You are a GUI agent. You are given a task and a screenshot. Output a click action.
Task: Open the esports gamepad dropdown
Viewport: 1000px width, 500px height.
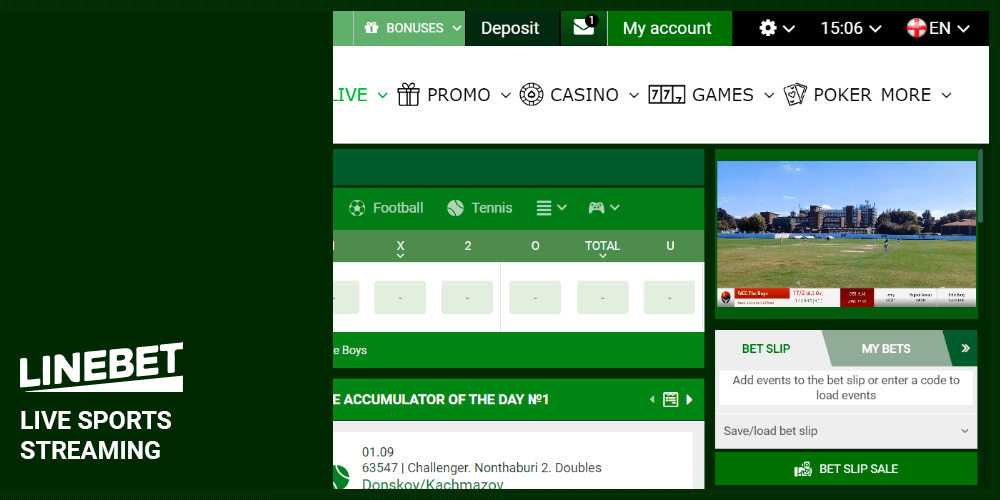603,208
